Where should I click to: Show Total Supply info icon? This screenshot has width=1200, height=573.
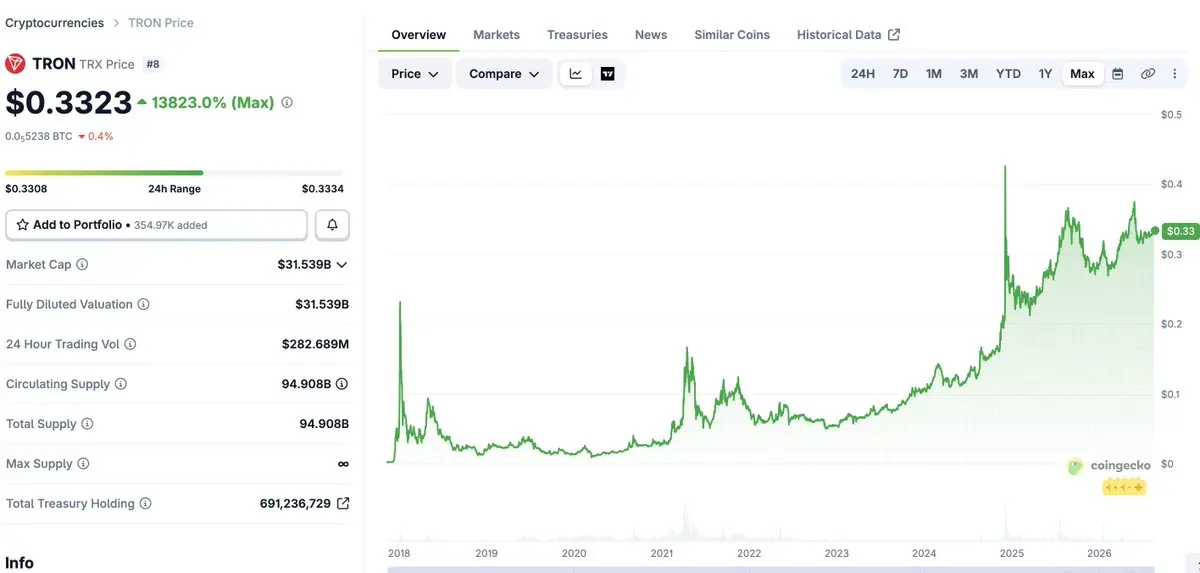click(x=87, y=424)
